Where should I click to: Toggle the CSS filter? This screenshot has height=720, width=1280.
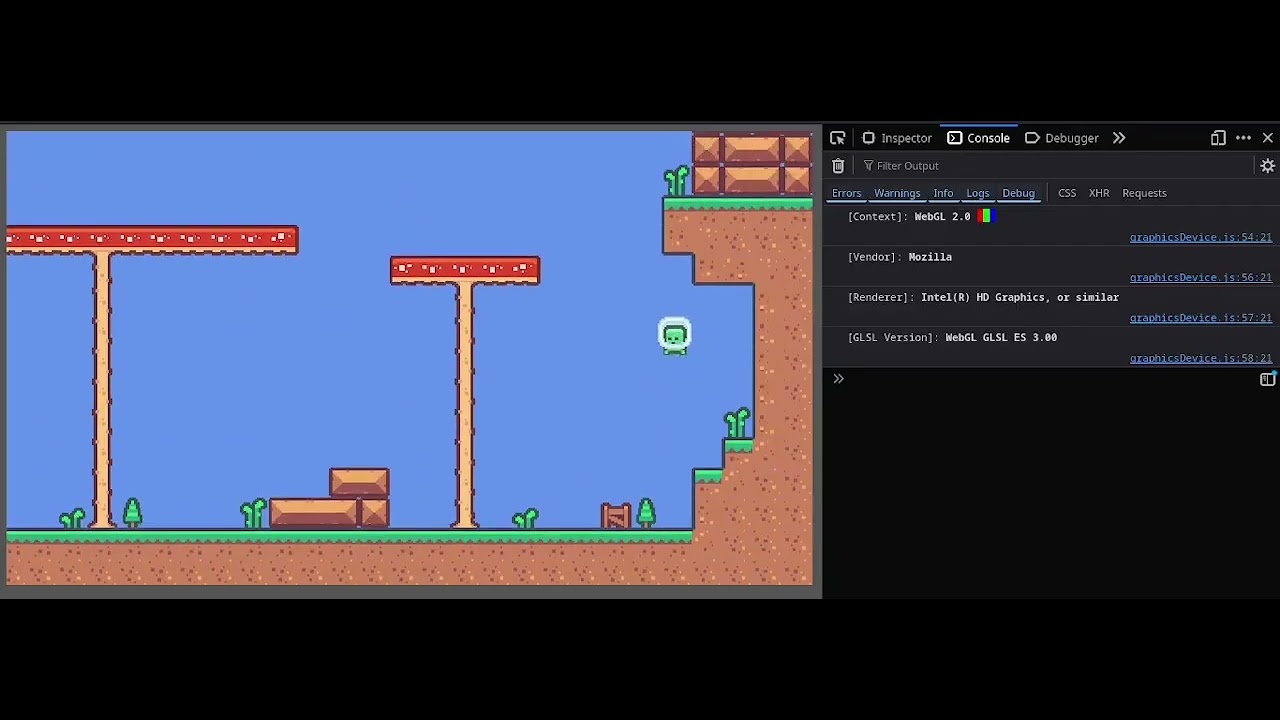[1067, 193]
